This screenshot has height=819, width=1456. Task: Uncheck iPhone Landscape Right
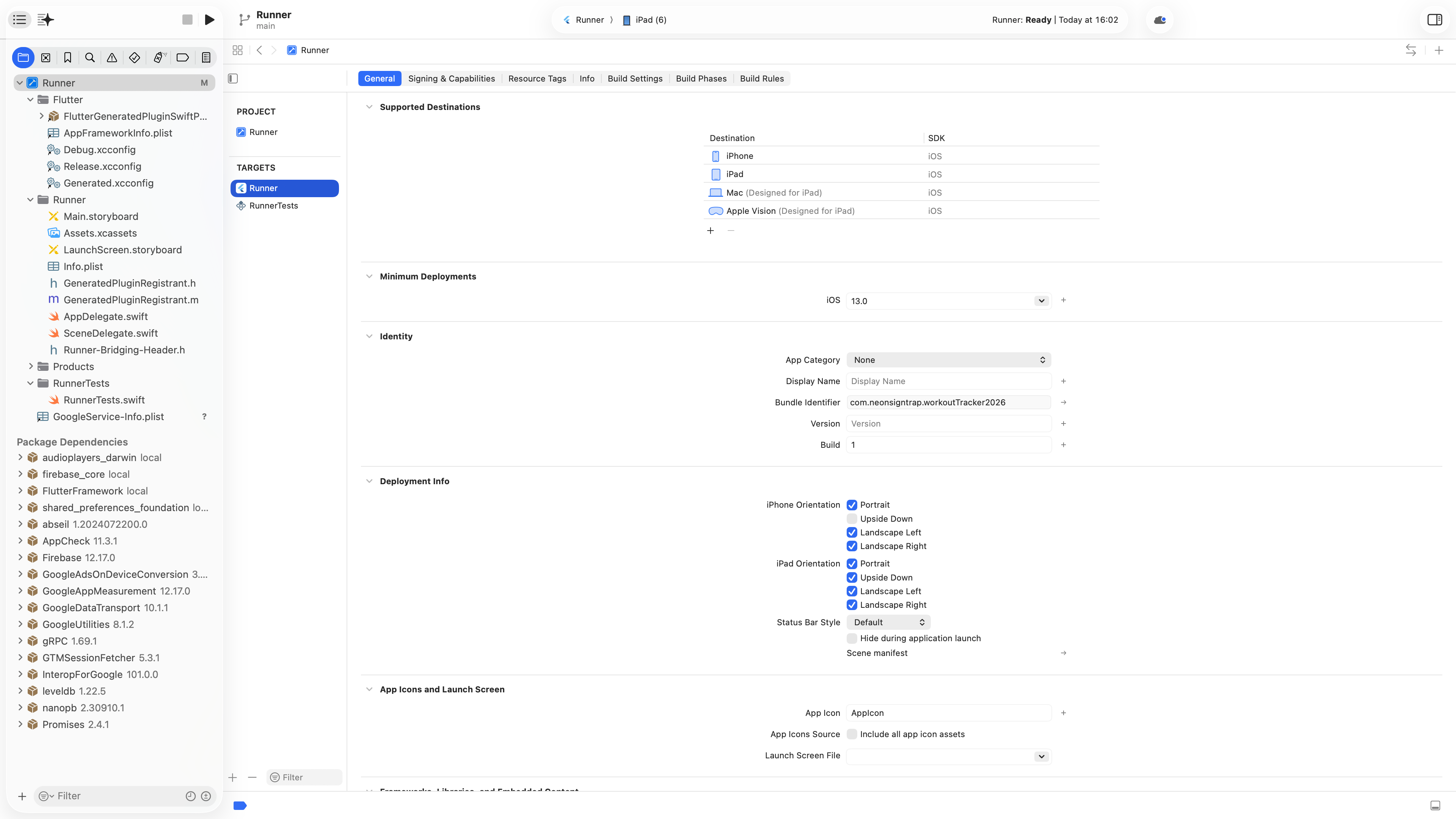(x=852, y=546)
